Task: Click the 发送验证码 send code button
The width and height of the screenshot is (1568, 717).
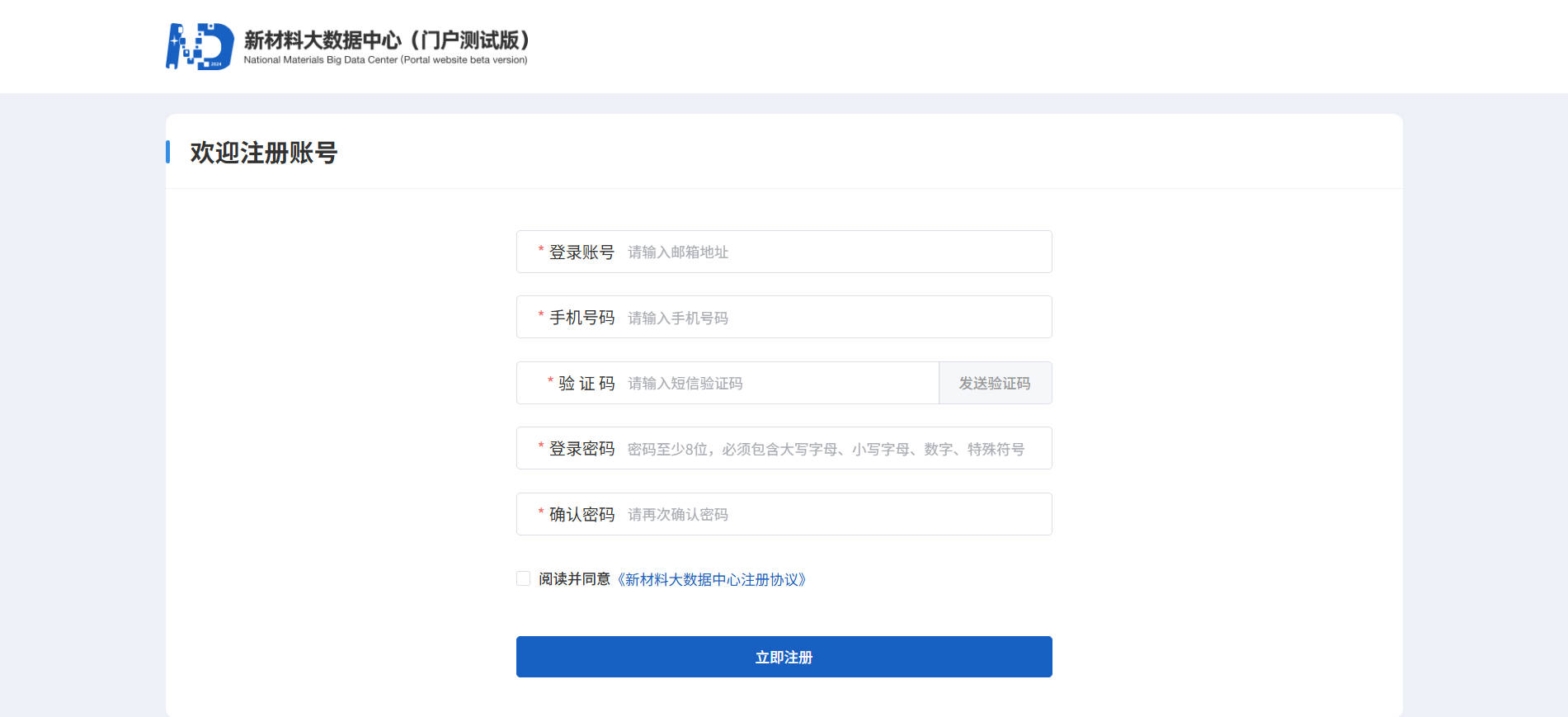Action: [x=995, y=383]
